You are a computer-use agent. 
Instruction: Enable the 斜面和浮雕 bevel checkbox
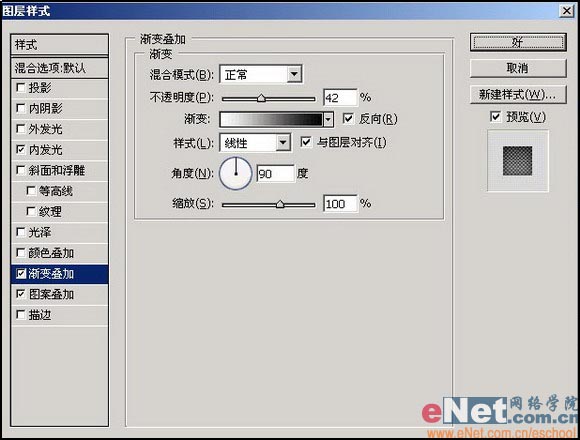(21, 170)
